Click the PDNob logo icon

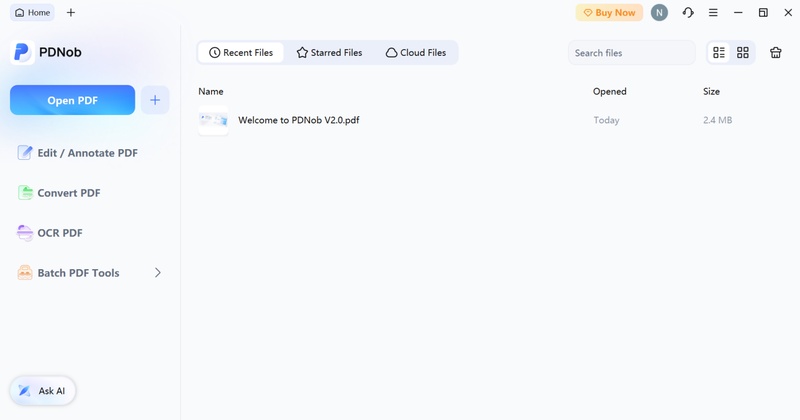pyautogui.click(x=22, y=52)
